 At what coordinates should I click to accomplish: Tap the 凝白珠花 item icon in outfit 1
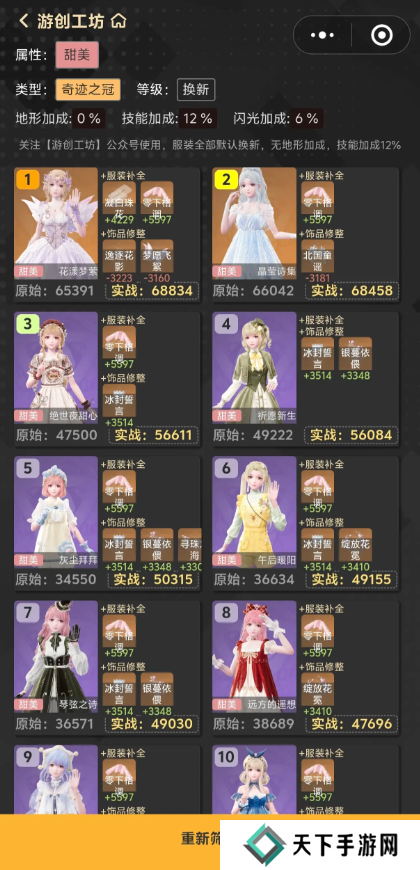(119, 198)
